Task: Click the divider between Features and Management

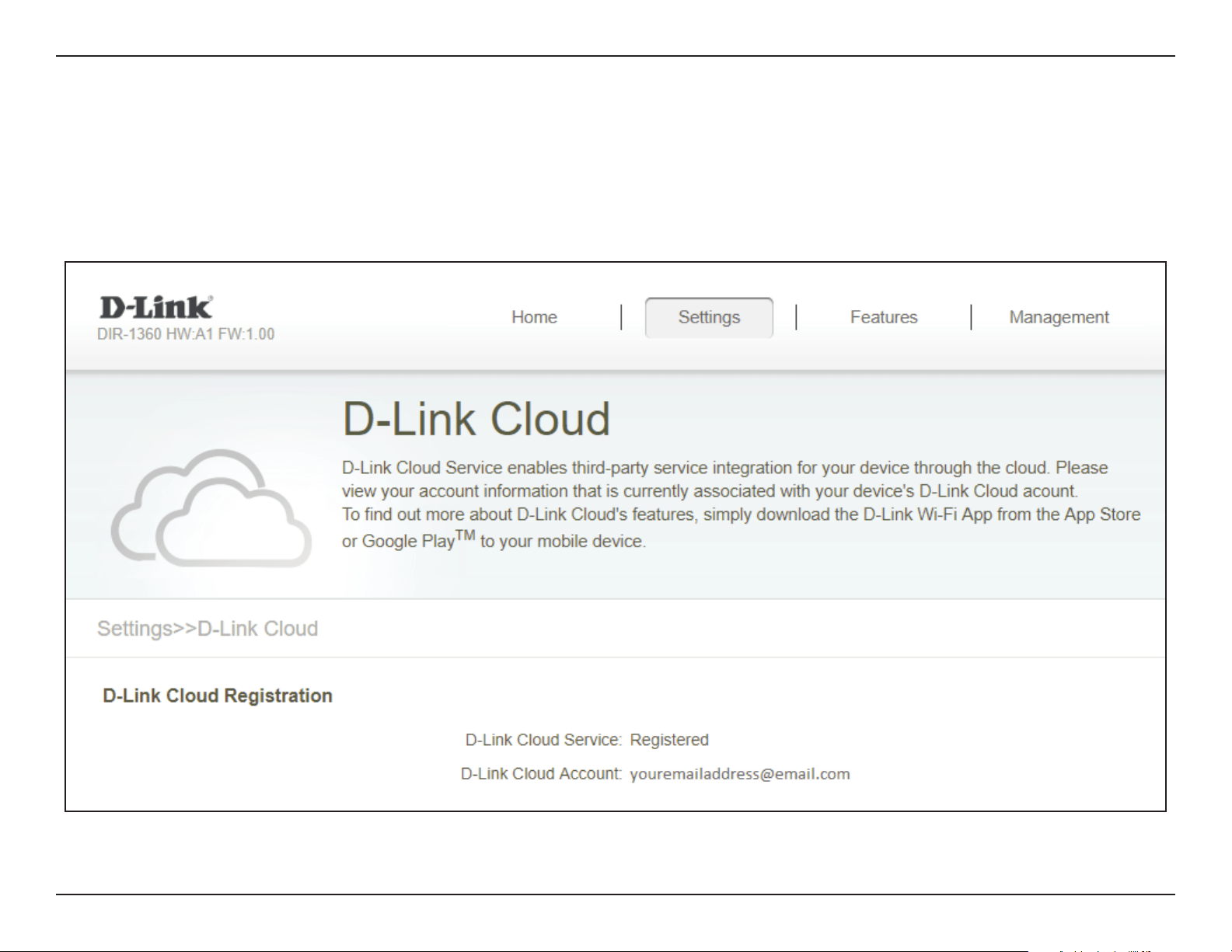Action: pyautogui.click(x=971, y=317)
